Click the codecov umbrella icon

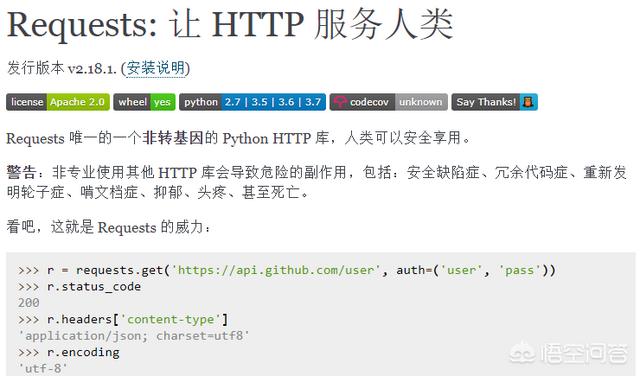340,102
